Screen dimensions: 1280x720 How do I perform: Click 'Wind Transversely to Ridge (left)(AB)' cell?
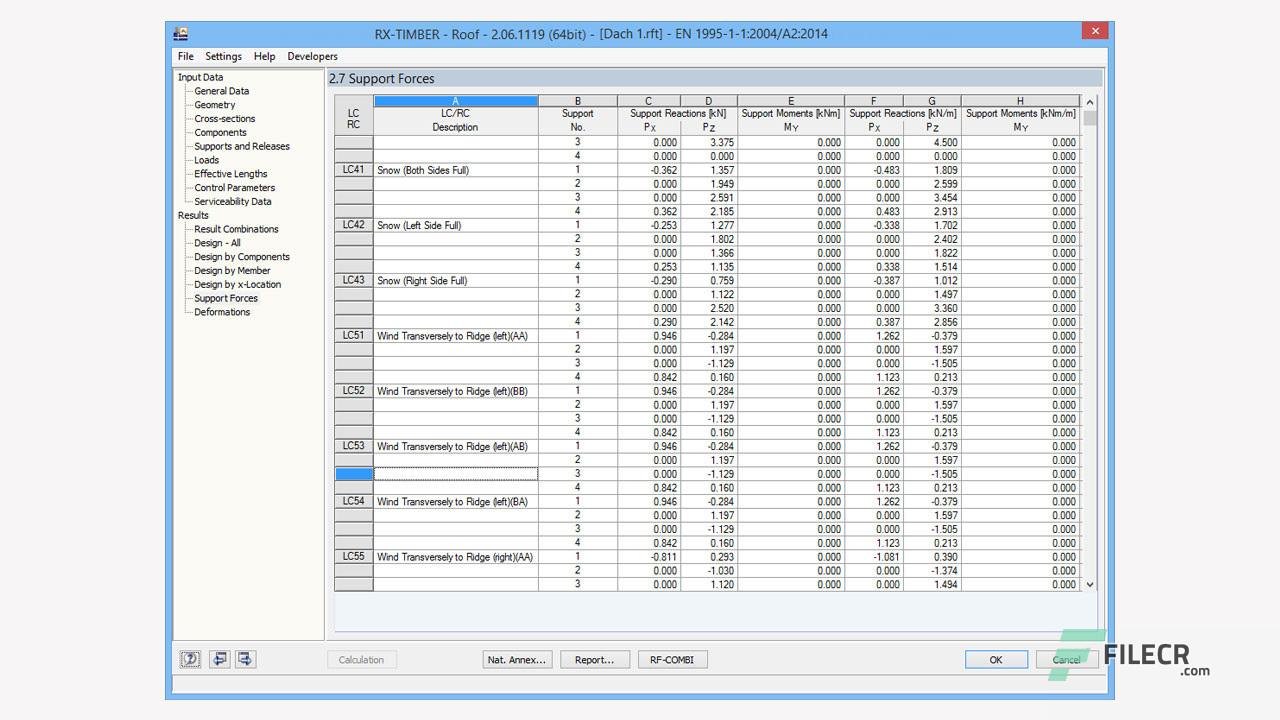pyautogui.click(x=456, y=446)
